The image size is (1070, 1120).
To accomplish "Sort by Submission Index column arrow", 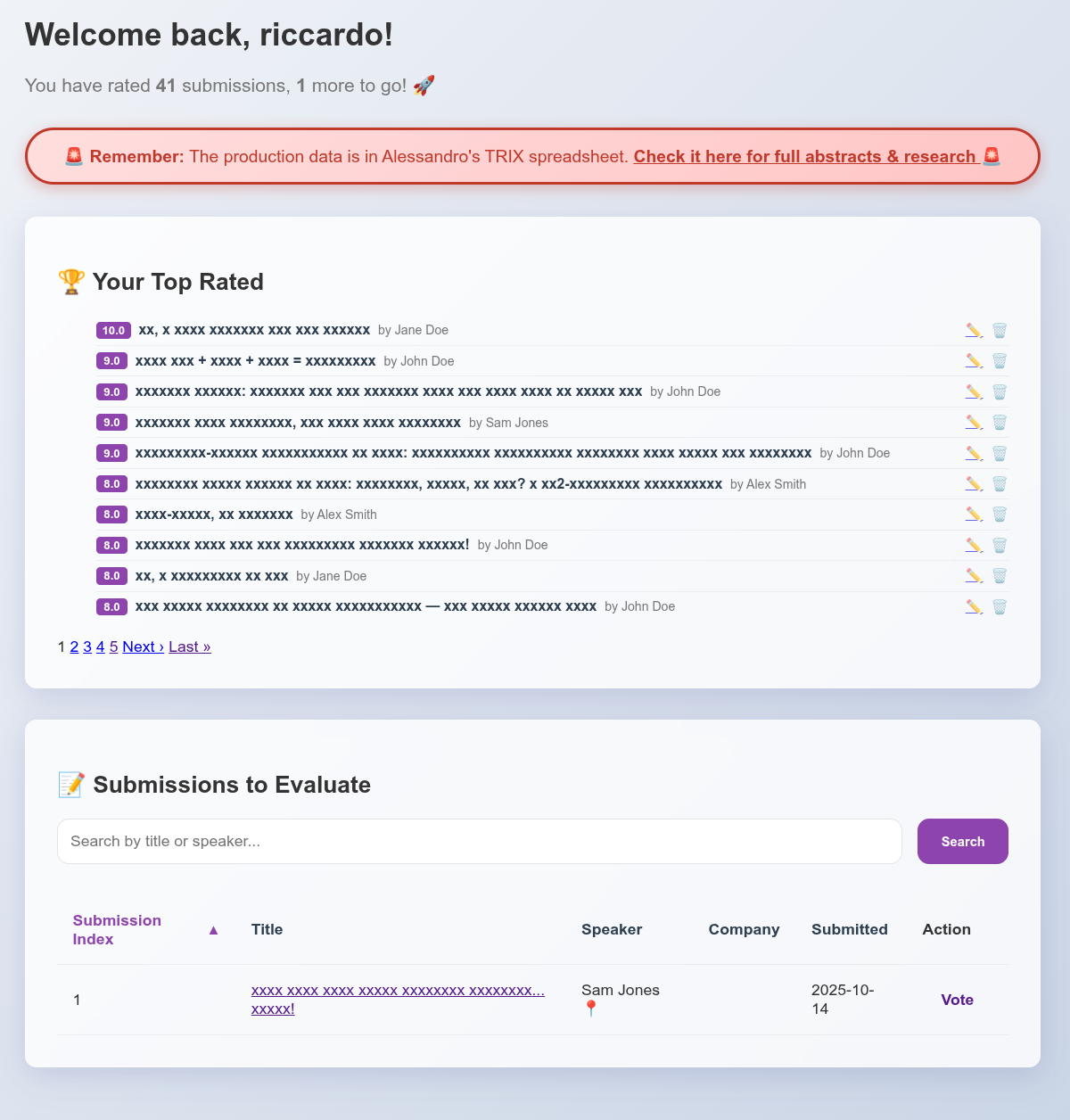I will tap(213, 930).
